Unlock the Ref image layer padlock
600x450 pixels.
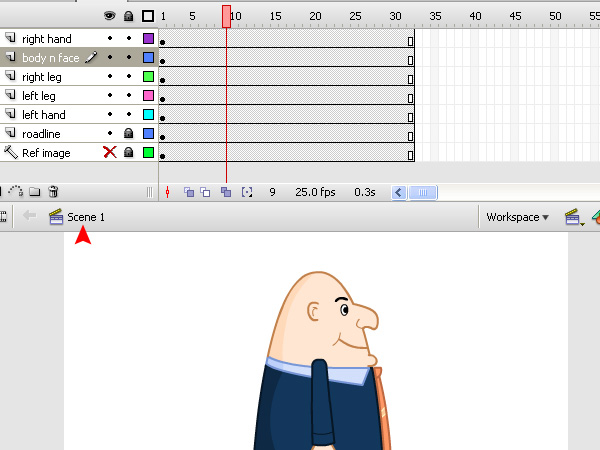tap(129, 152)
